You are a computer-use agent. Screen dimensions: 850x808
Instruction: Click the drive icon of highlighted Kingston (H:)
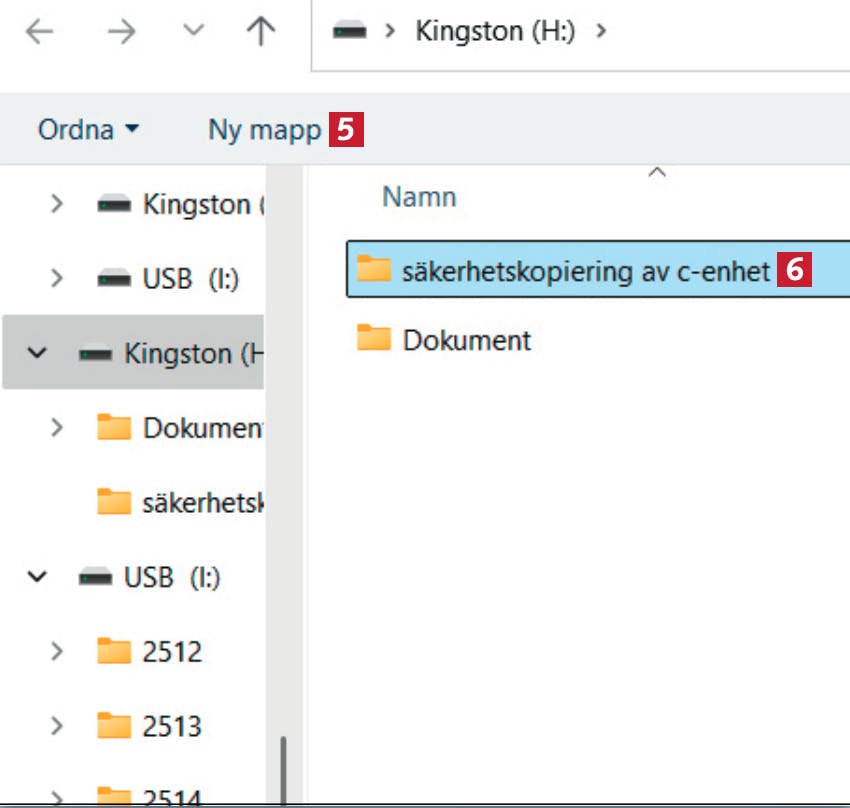pos(95,353)
